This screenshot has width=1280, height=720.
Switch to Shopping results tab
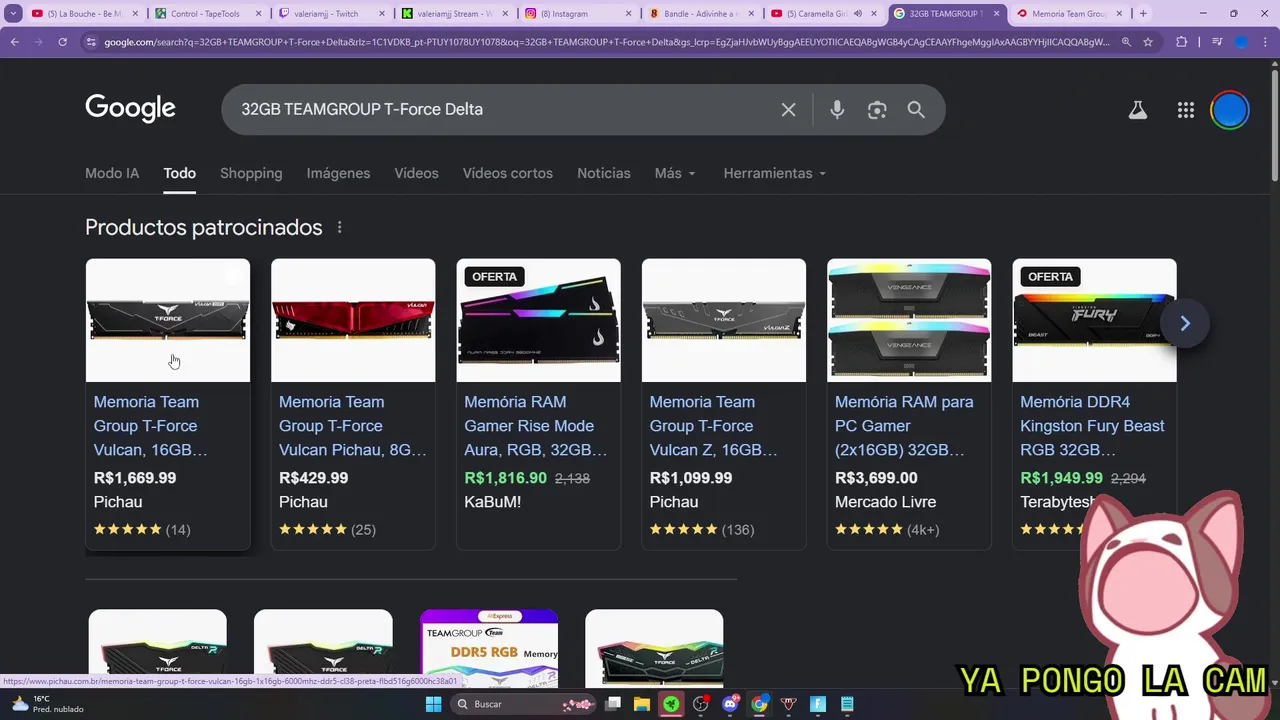(251, 173)
